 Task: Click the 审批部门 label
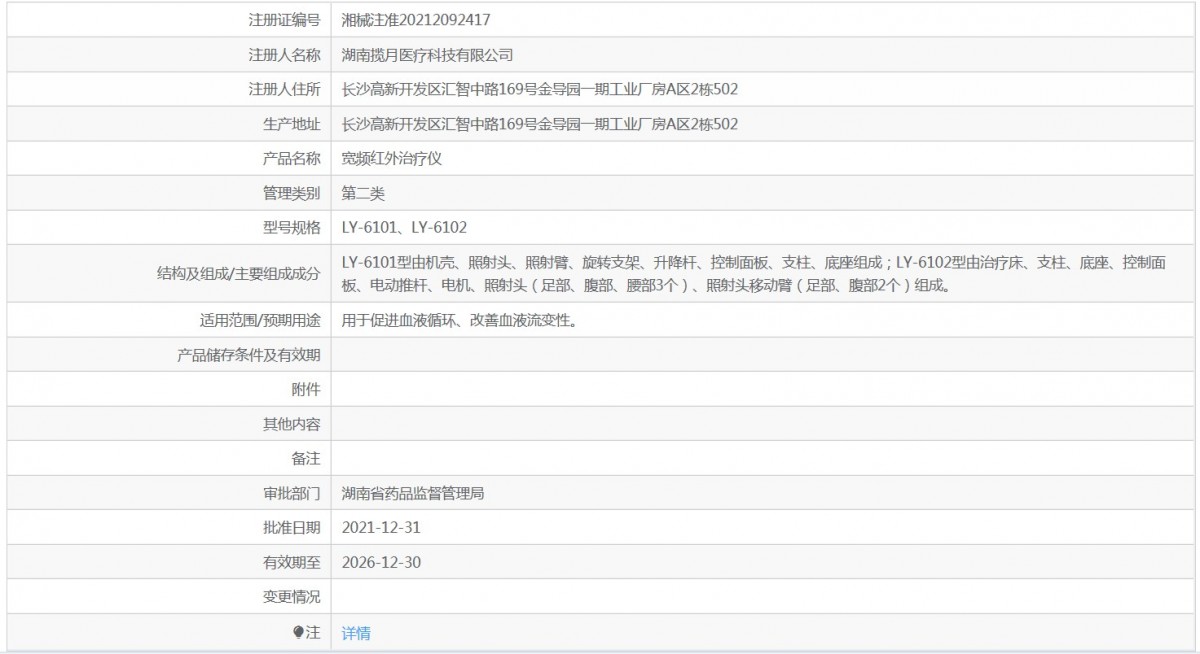pyautogui.click(x=291, y=493)
